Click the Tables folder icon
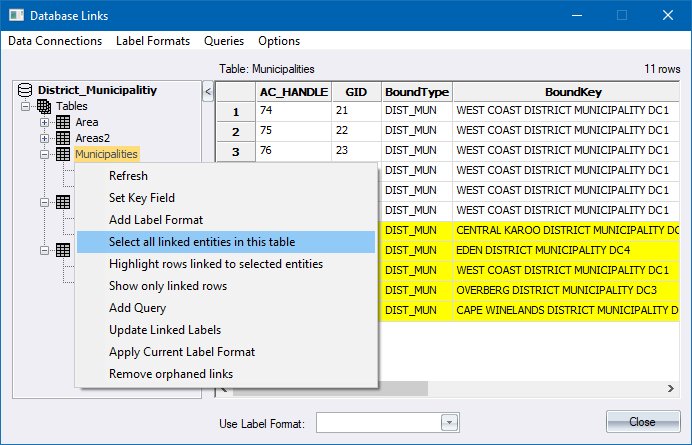This screenshot has height=445, width=692. 44,106
